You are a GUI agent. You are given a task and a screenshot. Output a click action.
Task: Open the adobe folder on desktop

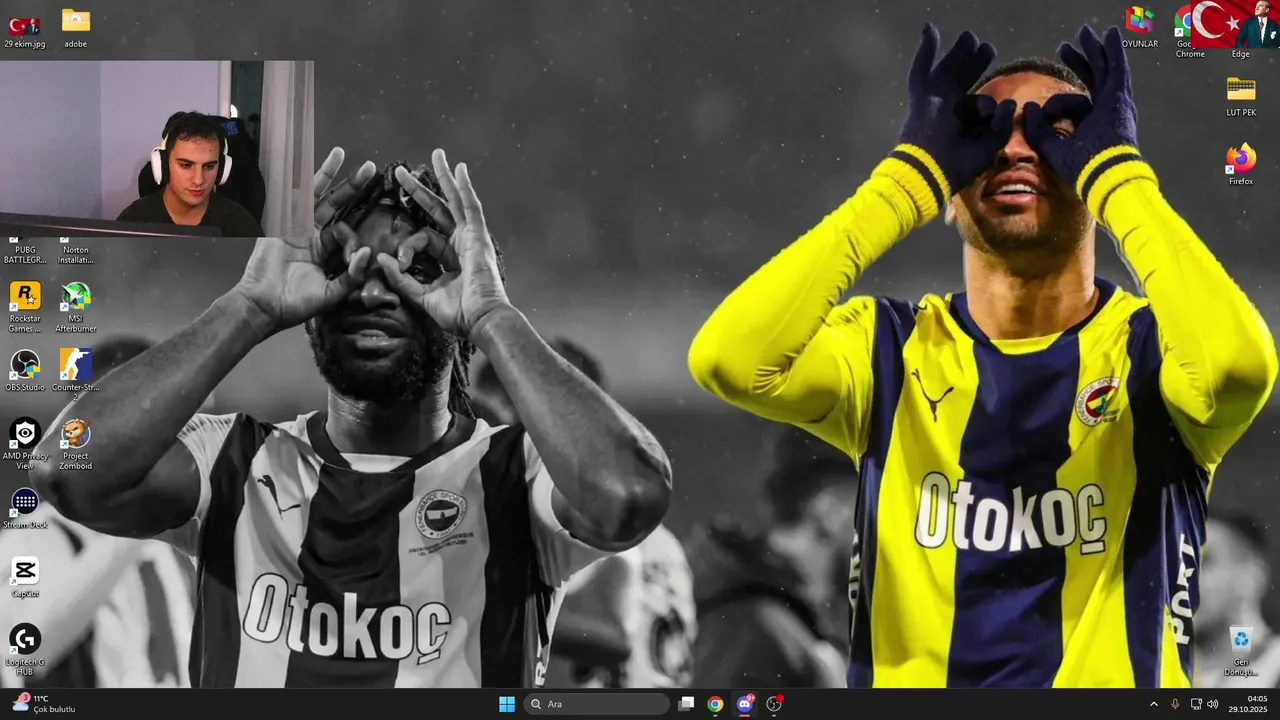coord(76,28)
